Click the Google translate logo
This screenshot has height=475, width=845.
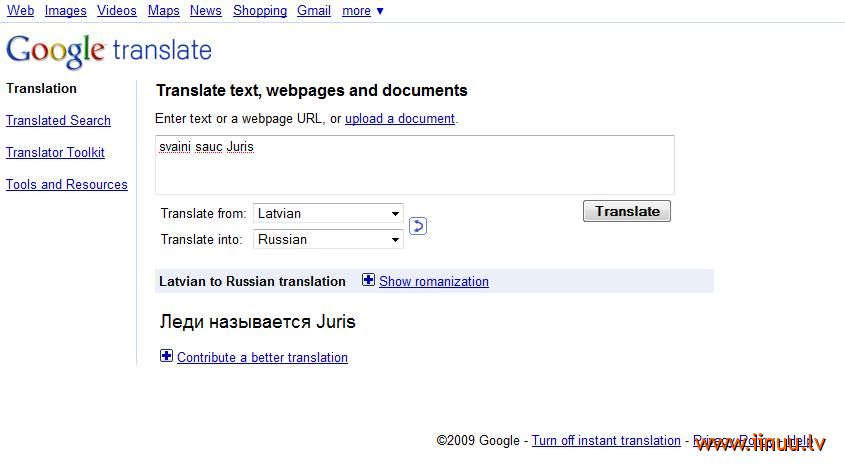[x=109, y=51]
